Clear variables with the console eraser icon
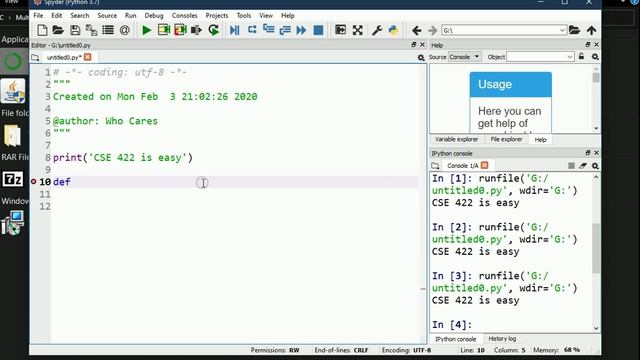Screen dimensions: 640x360 point(583,166)
